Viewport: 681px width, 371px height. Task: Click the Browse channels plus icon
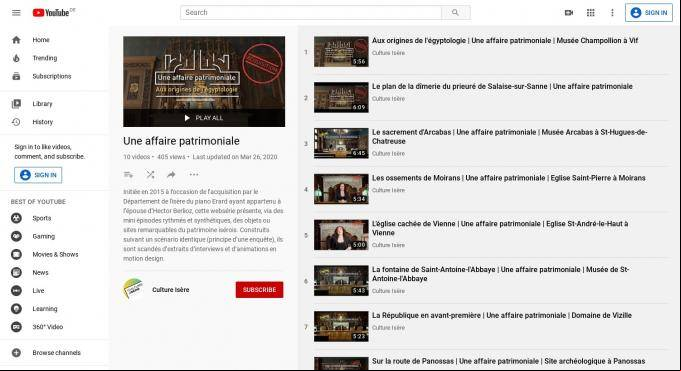[x=16, y=353]
